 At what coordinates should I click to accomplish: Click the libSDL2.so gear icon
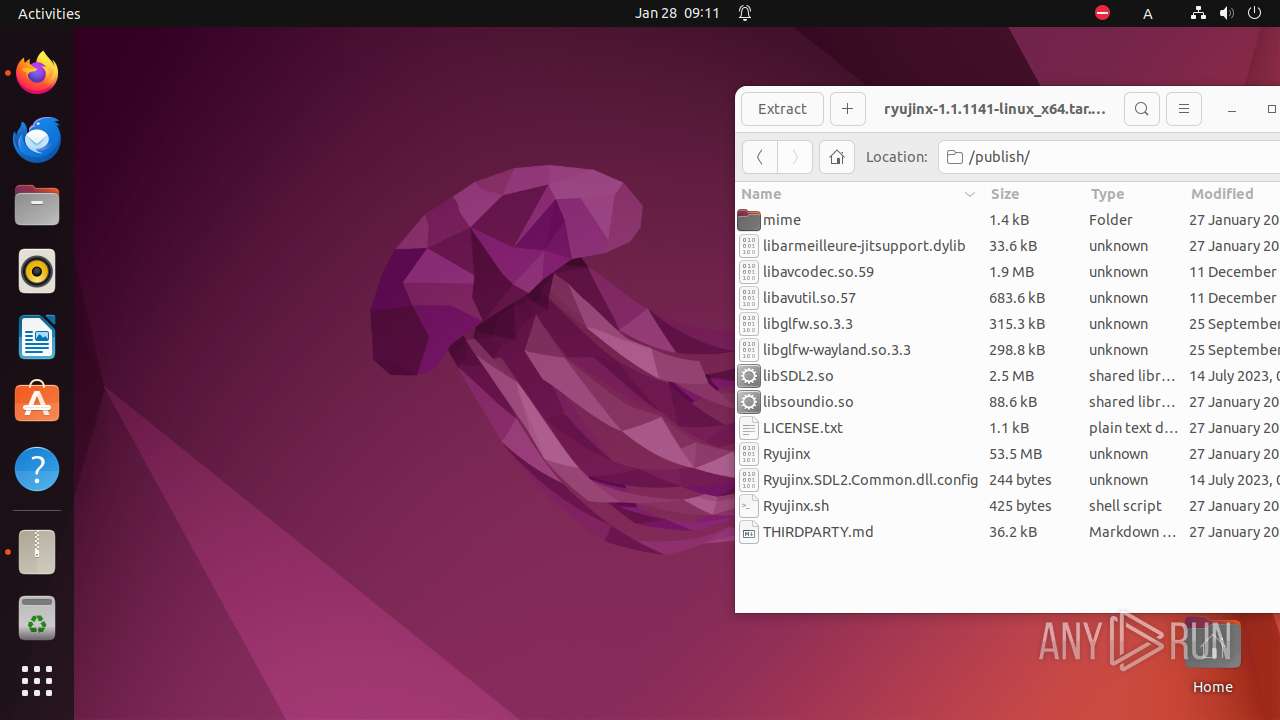tap(749, 376)
